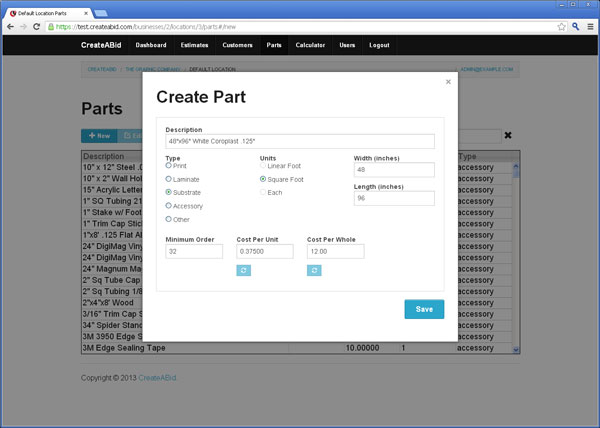600x428 pixels.
Task: Pick the Accessory type radio button
Action: (x=169, y=205)
